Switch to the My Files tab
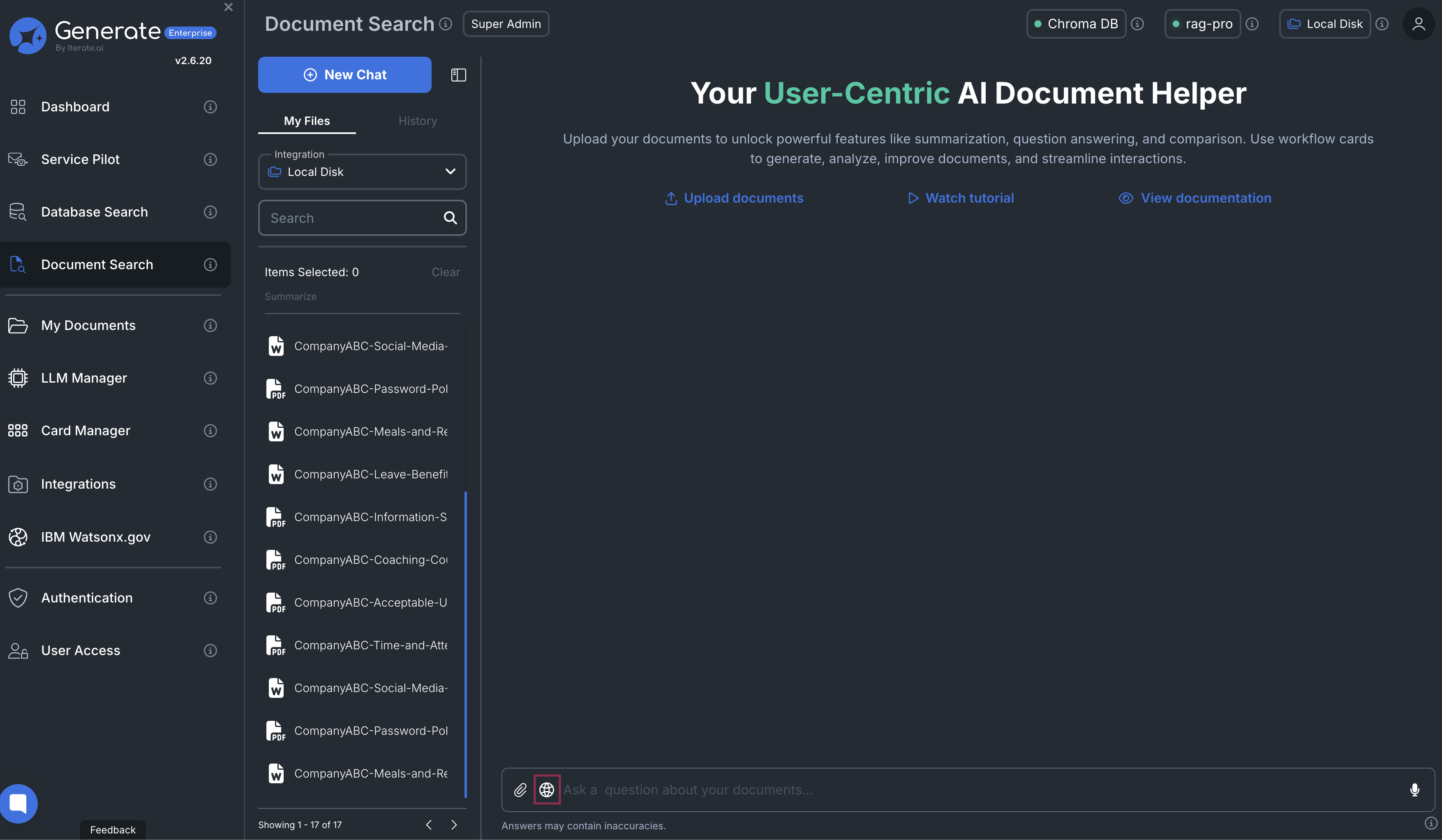Viewport: 1442px width, 840px height. tap(307, 121)
